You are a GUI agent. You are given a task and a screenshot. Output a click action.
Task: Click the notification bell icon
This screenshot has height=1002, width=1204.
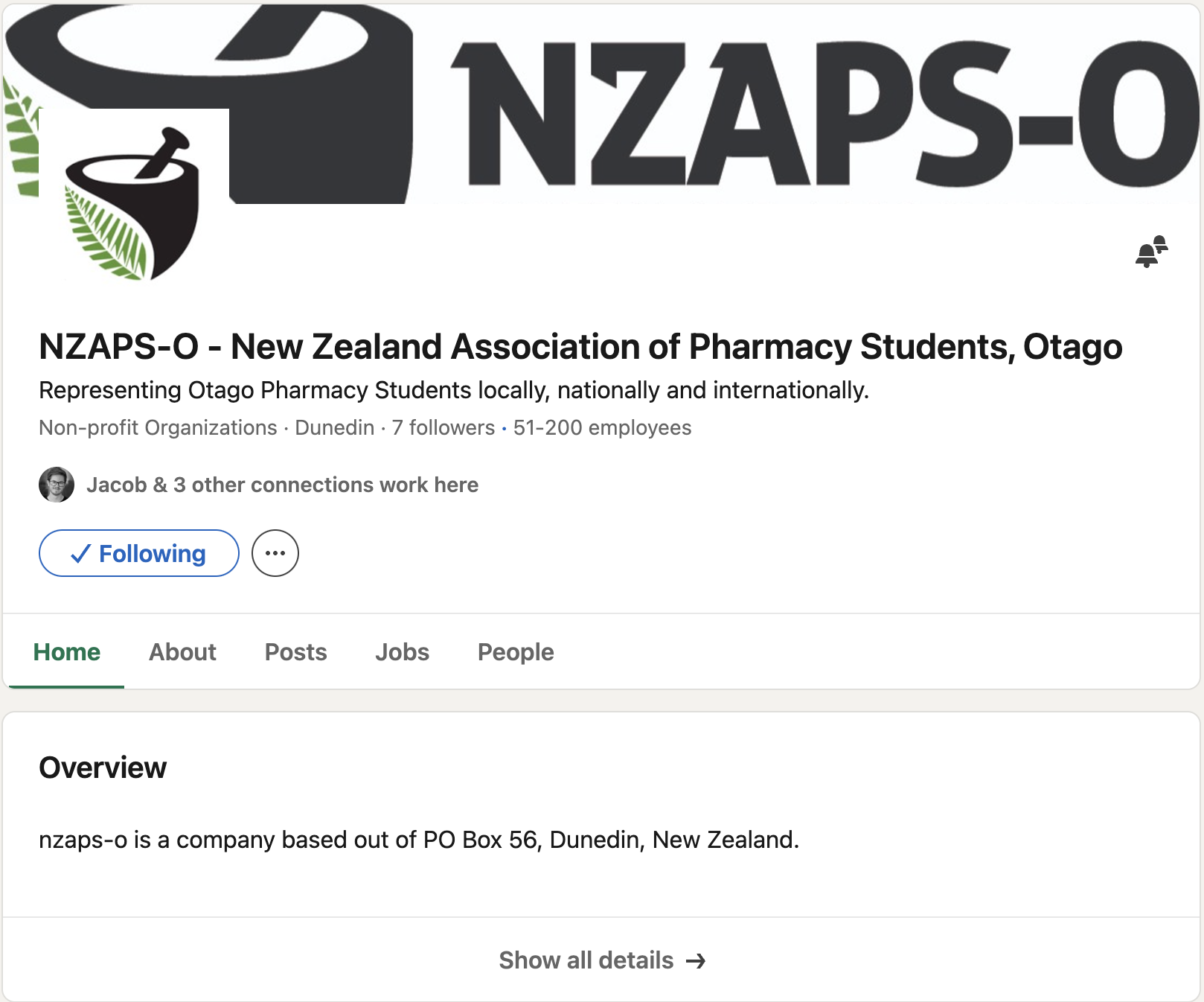[1150, 252]
